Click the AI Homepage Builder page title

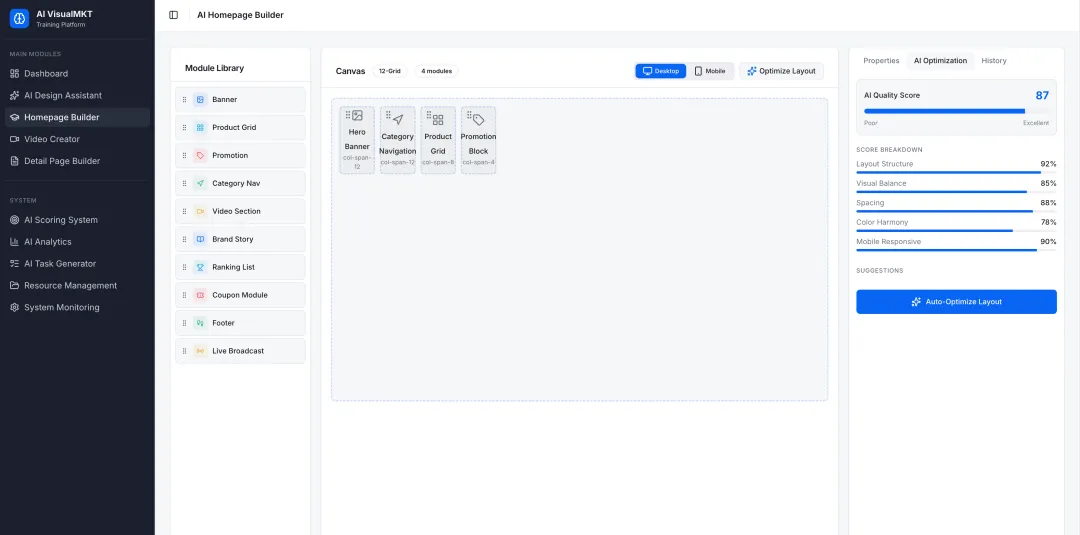click(x=240, y=15)
